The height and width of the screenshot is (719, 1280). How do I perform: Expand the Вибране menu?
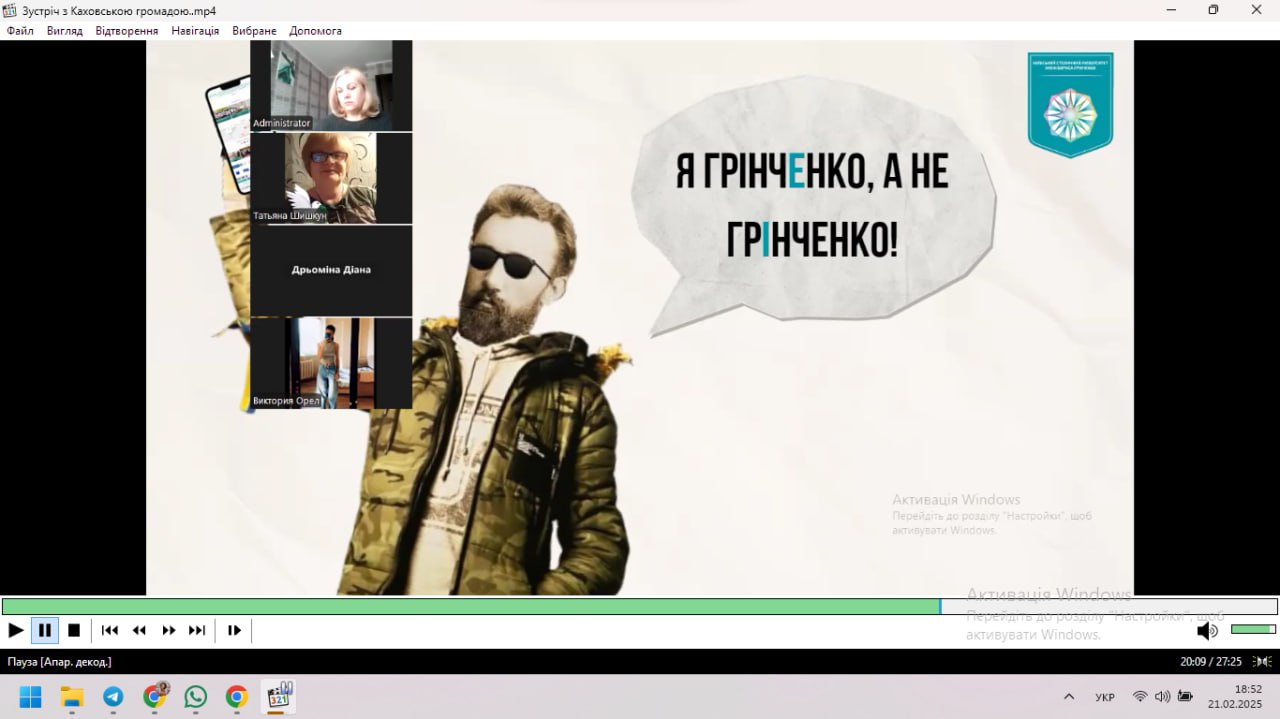(254, 31)
